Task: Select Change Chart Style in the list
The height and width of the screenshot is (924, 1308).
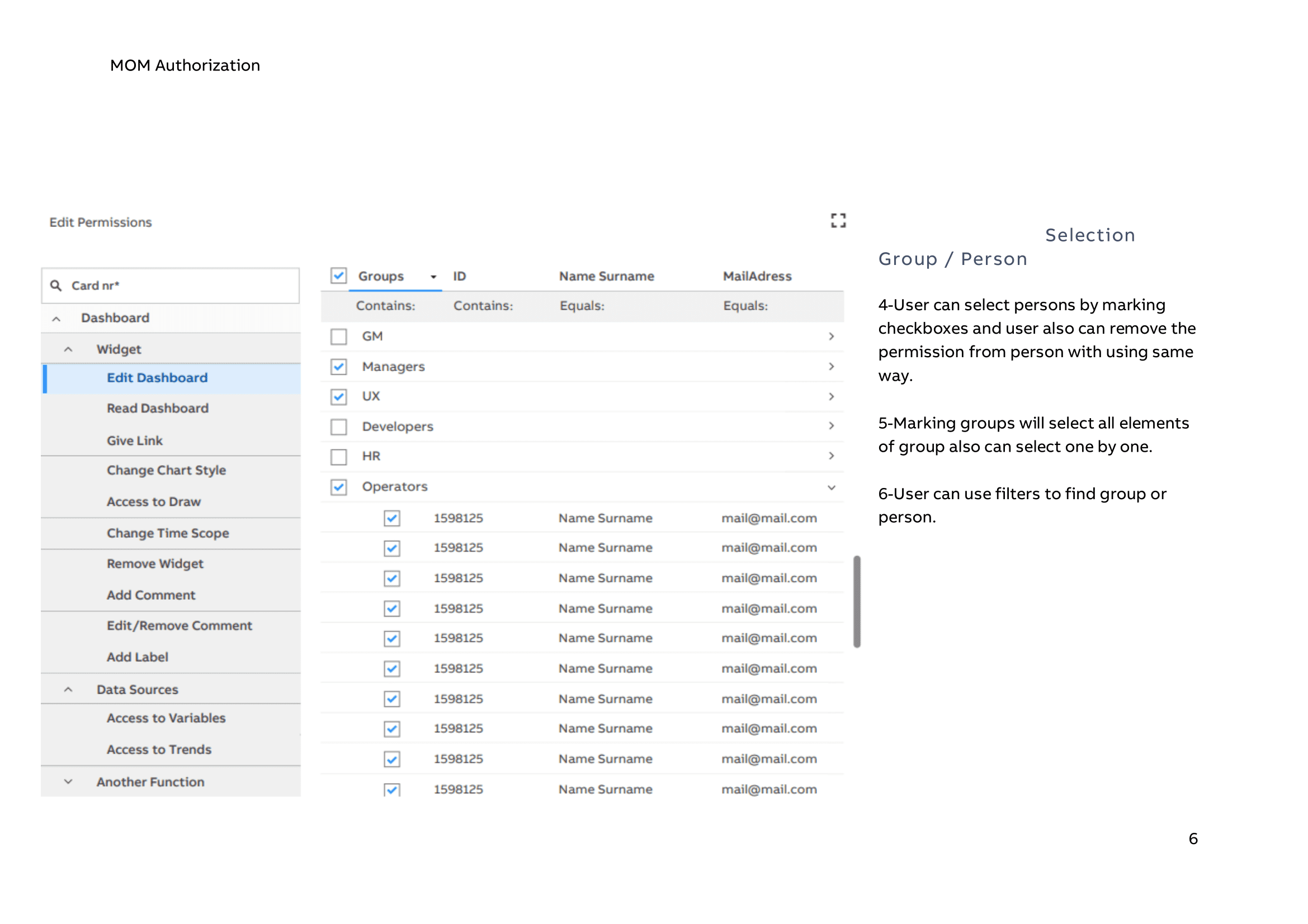Action: point(166,470)
